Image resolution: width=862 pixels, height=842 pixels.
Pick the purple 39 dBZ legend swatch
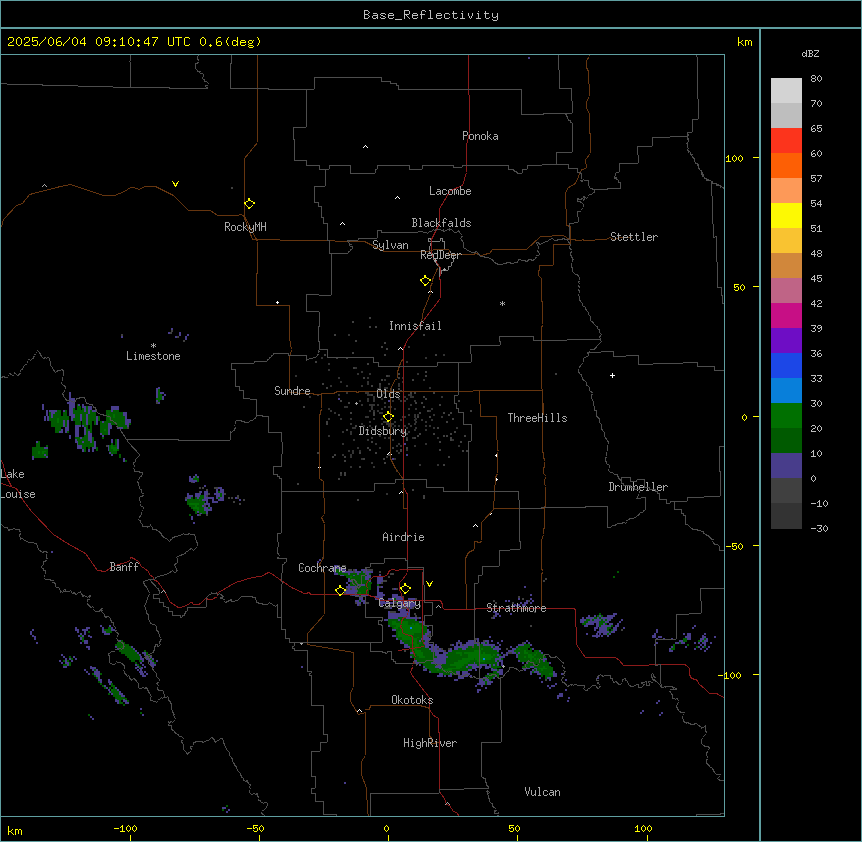tap(786, 340)
